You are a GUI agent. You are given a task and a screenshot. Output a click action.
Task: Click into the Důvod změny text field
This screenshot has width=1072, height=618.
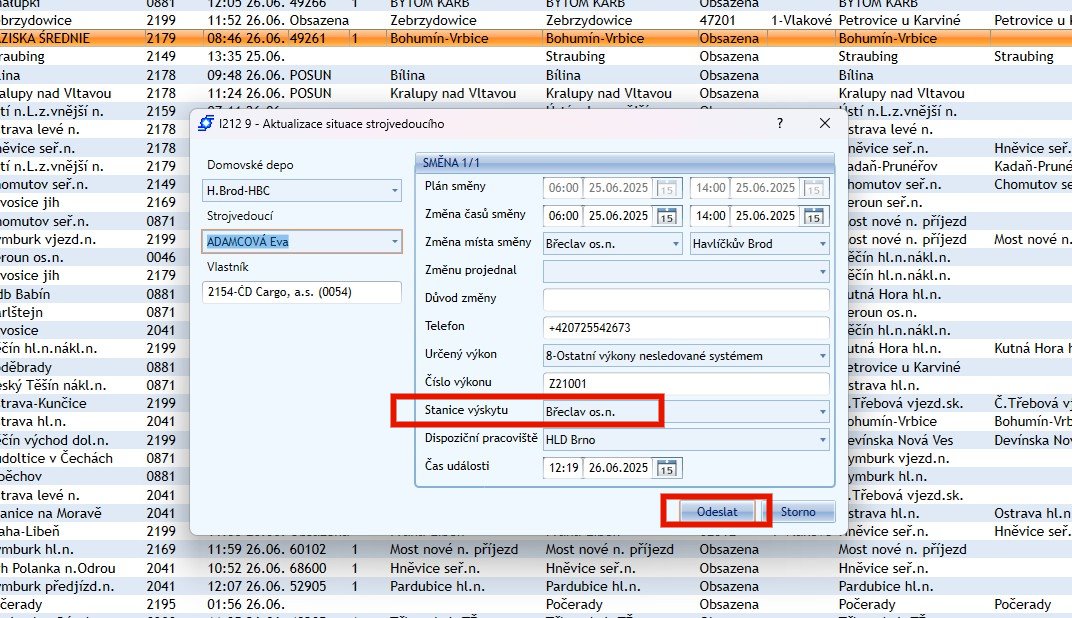686,299
